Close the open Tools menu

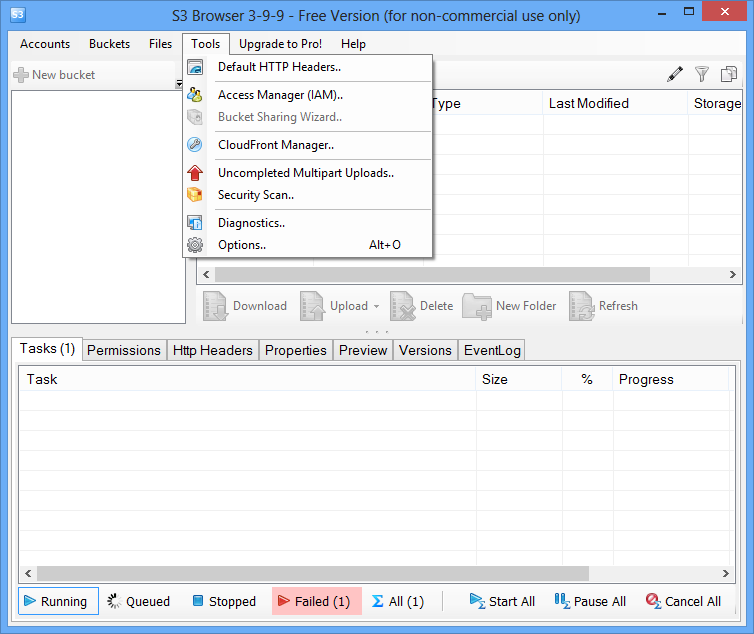point(206,44)
